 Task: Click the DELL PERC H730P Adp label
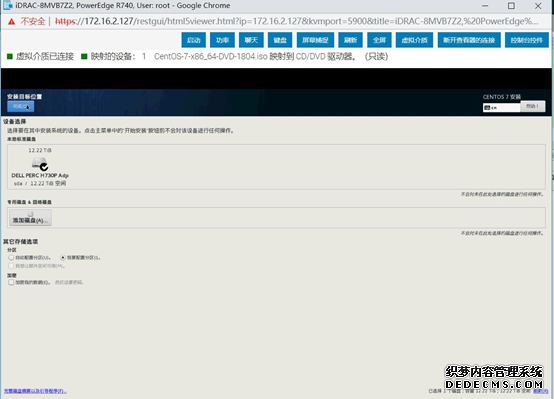click(40, 175)
